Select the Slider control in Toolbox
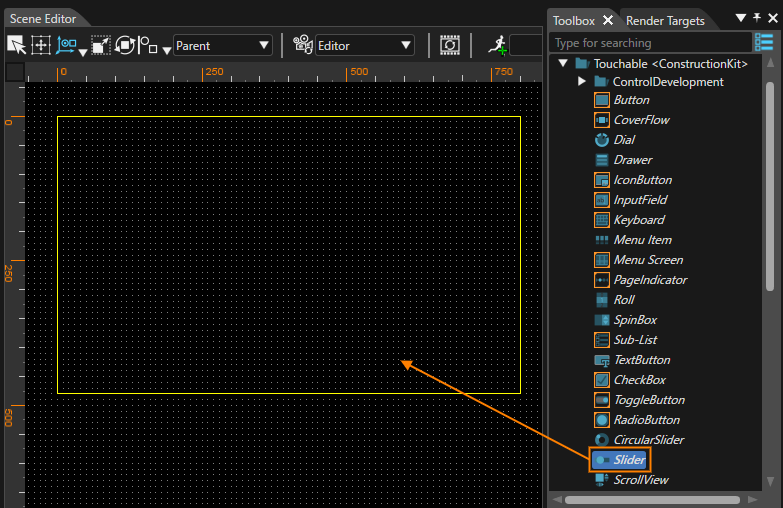The height and width of the screenshot is (508, 783). click(x=620, y=460)
